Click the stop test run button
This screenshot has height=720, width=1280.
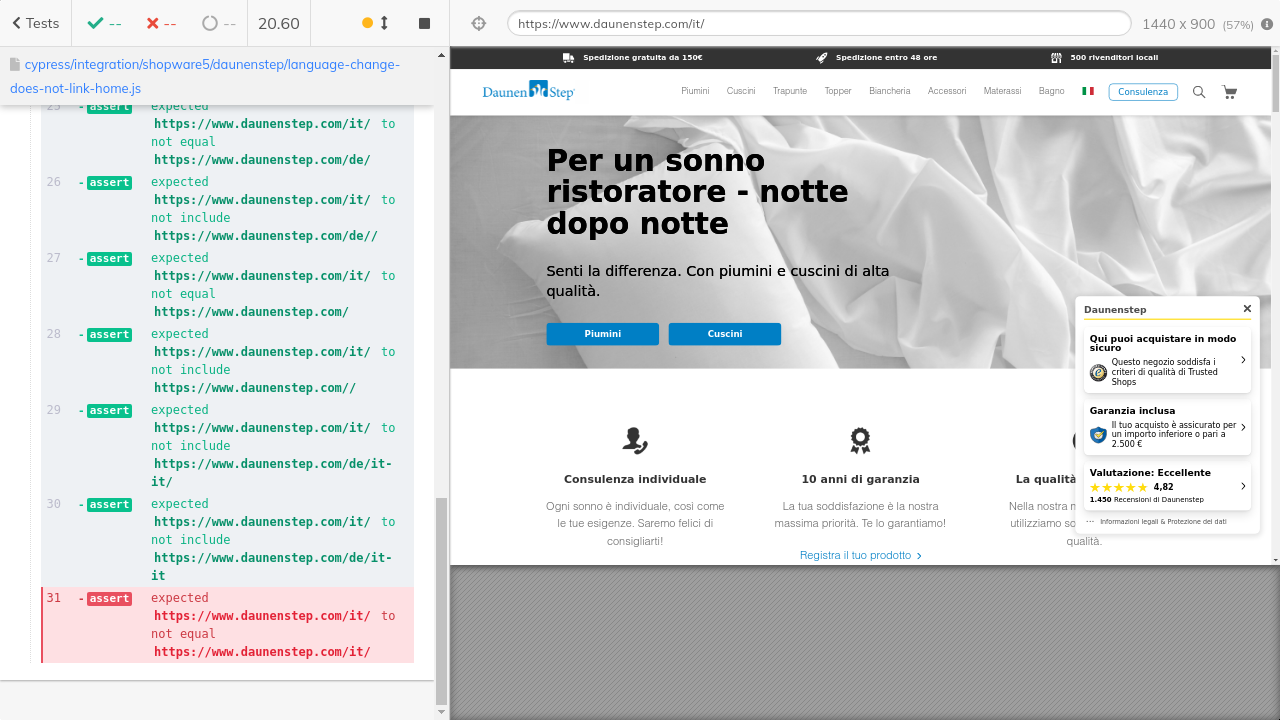[x=424, y=23]
